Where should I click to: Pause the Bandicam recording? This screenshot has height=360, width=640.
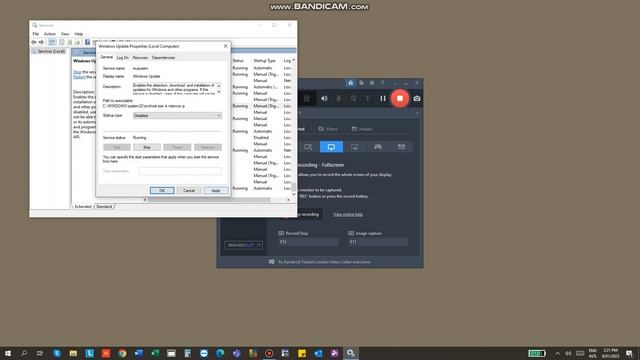382,98
